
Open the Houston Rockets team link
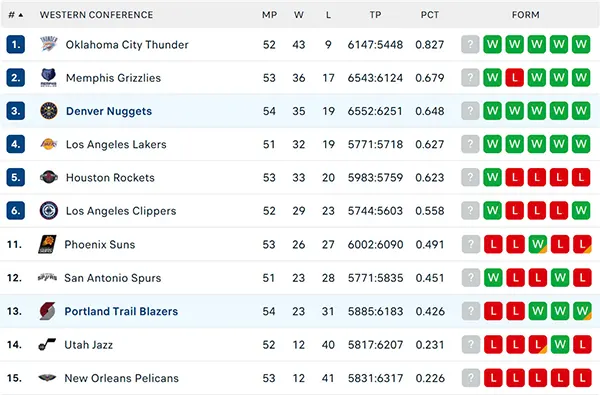(110, 178)
